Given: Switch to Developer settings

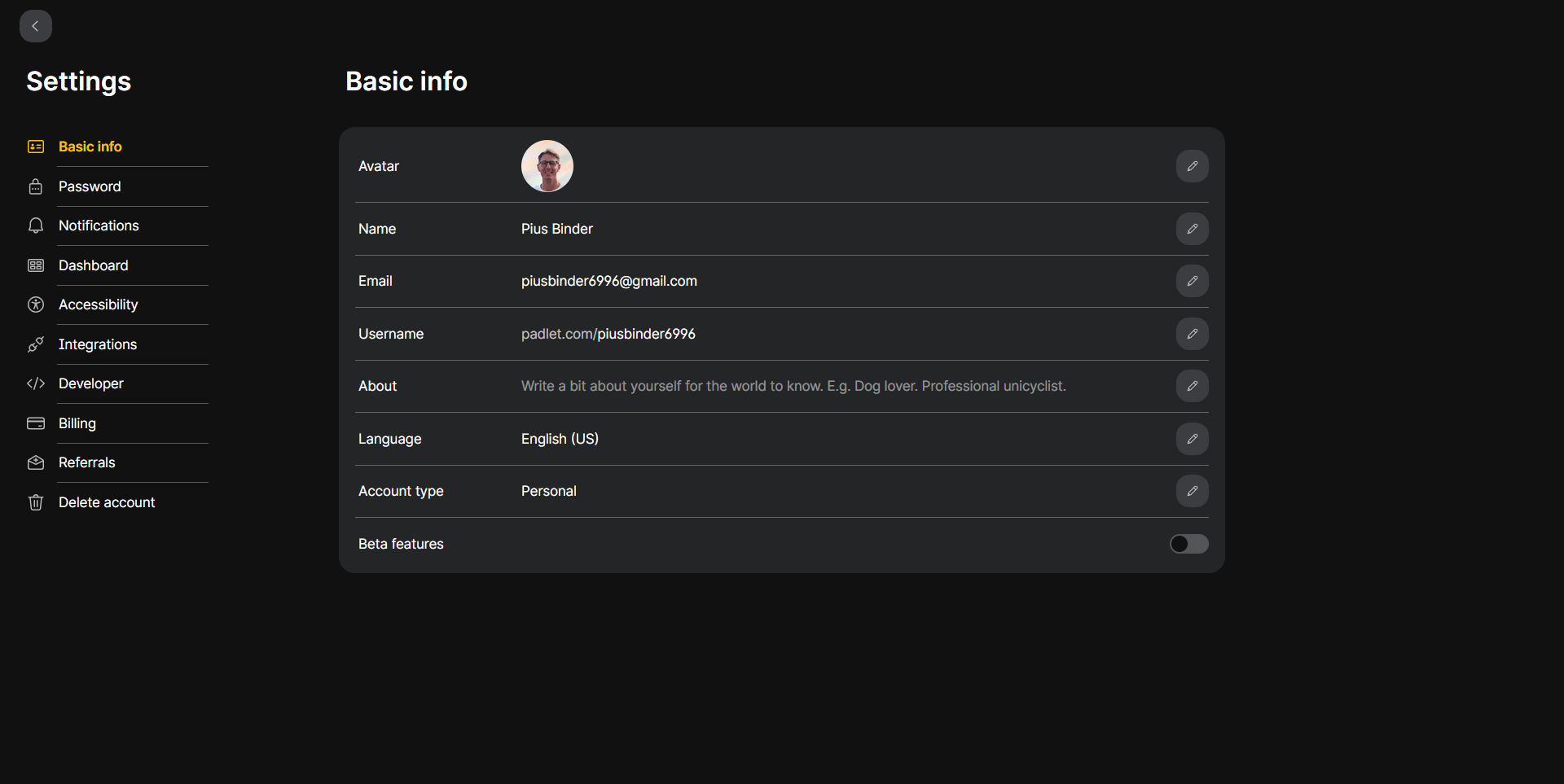Looking at the screenshot, I should [x=90, y=383].
